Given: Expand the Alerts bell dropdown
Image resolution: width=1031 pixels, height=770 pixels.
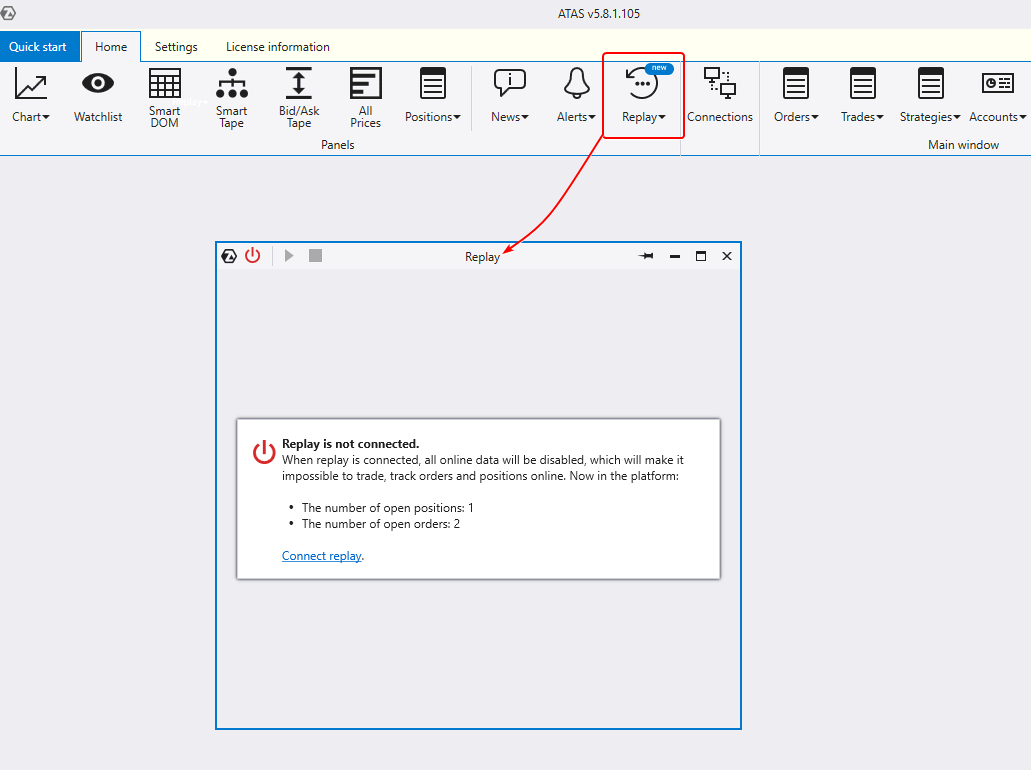Looking at the screenshot, I should [x=576, y=97].
